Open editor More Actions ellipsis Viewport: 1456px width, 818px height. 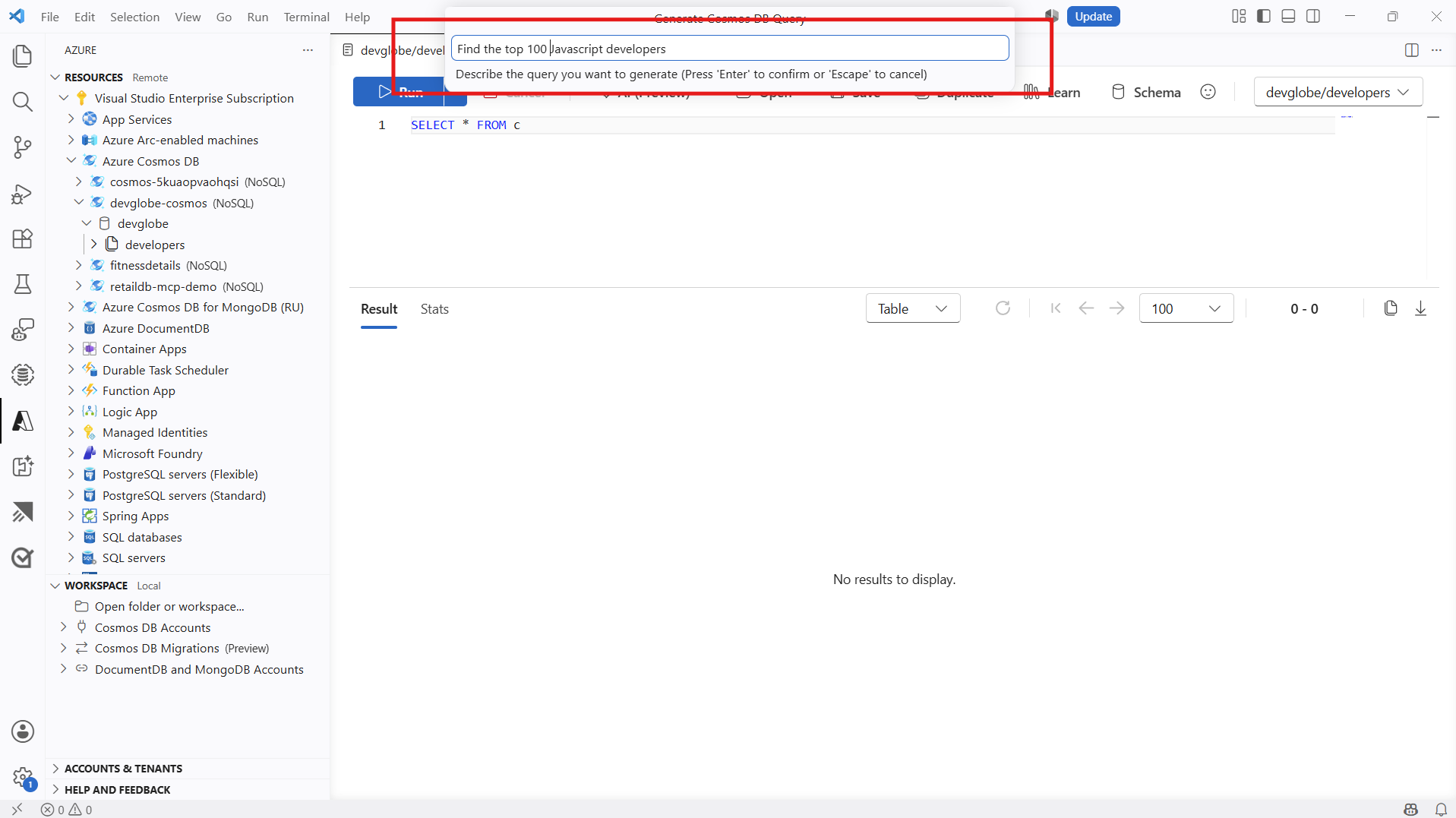click(1436, 50)
